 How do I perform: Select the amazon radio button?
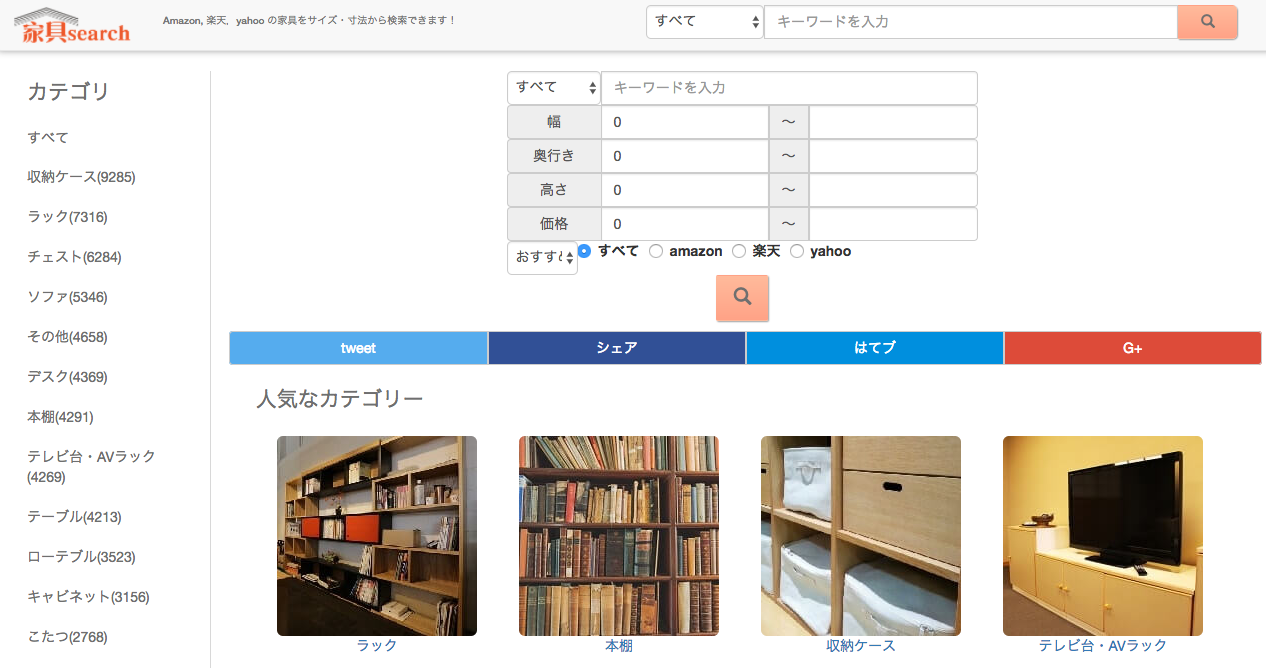pos(656,250)
